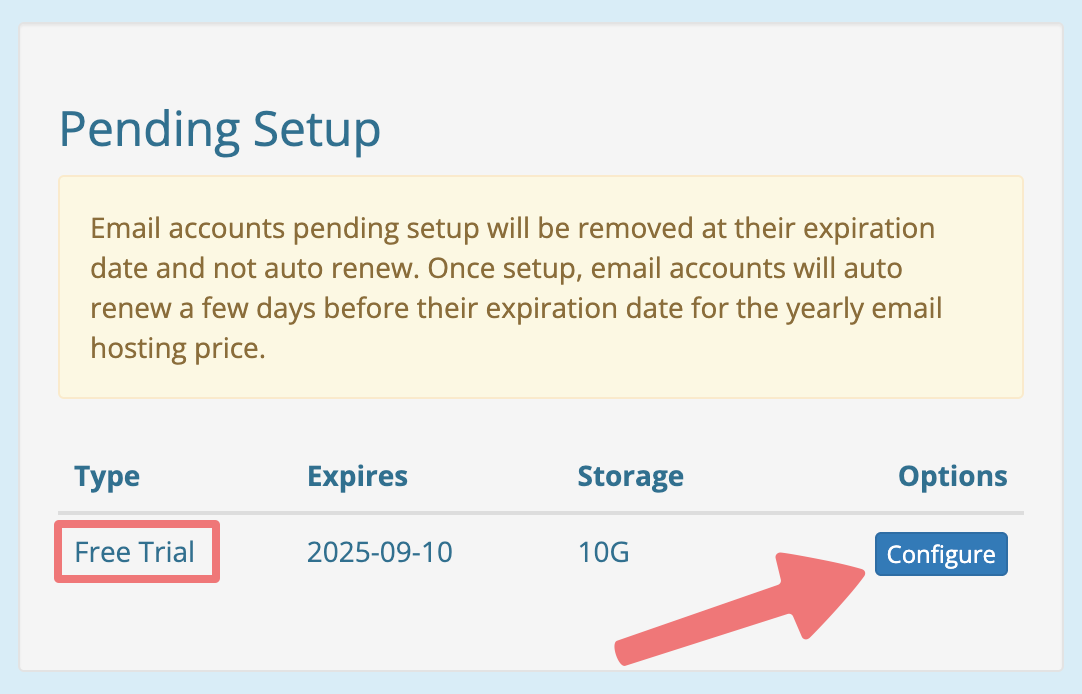Select the Free Trial type entry
Image resolution: width=1082 pixels, height=694 pixels.
click(135, 552)
